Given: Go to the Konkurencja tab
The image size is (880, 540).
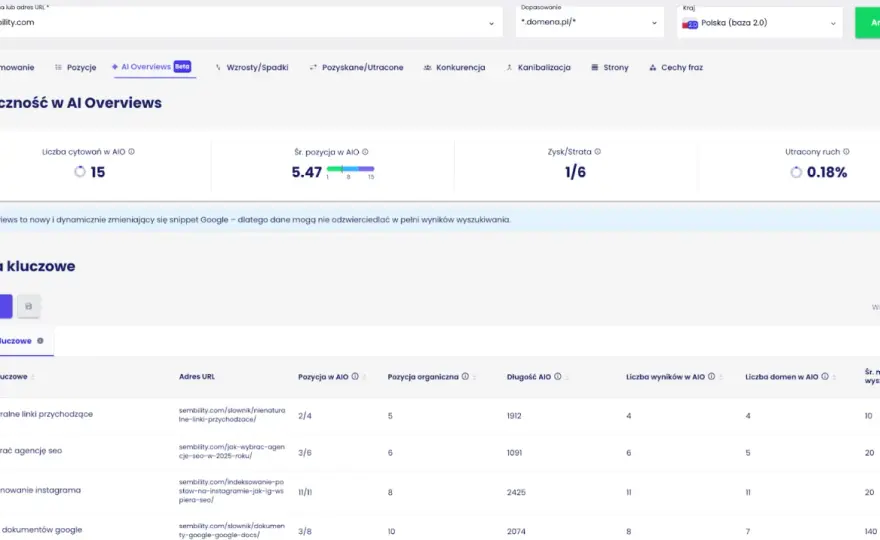Looking at the screenshot, I should (x=455, y=67).
